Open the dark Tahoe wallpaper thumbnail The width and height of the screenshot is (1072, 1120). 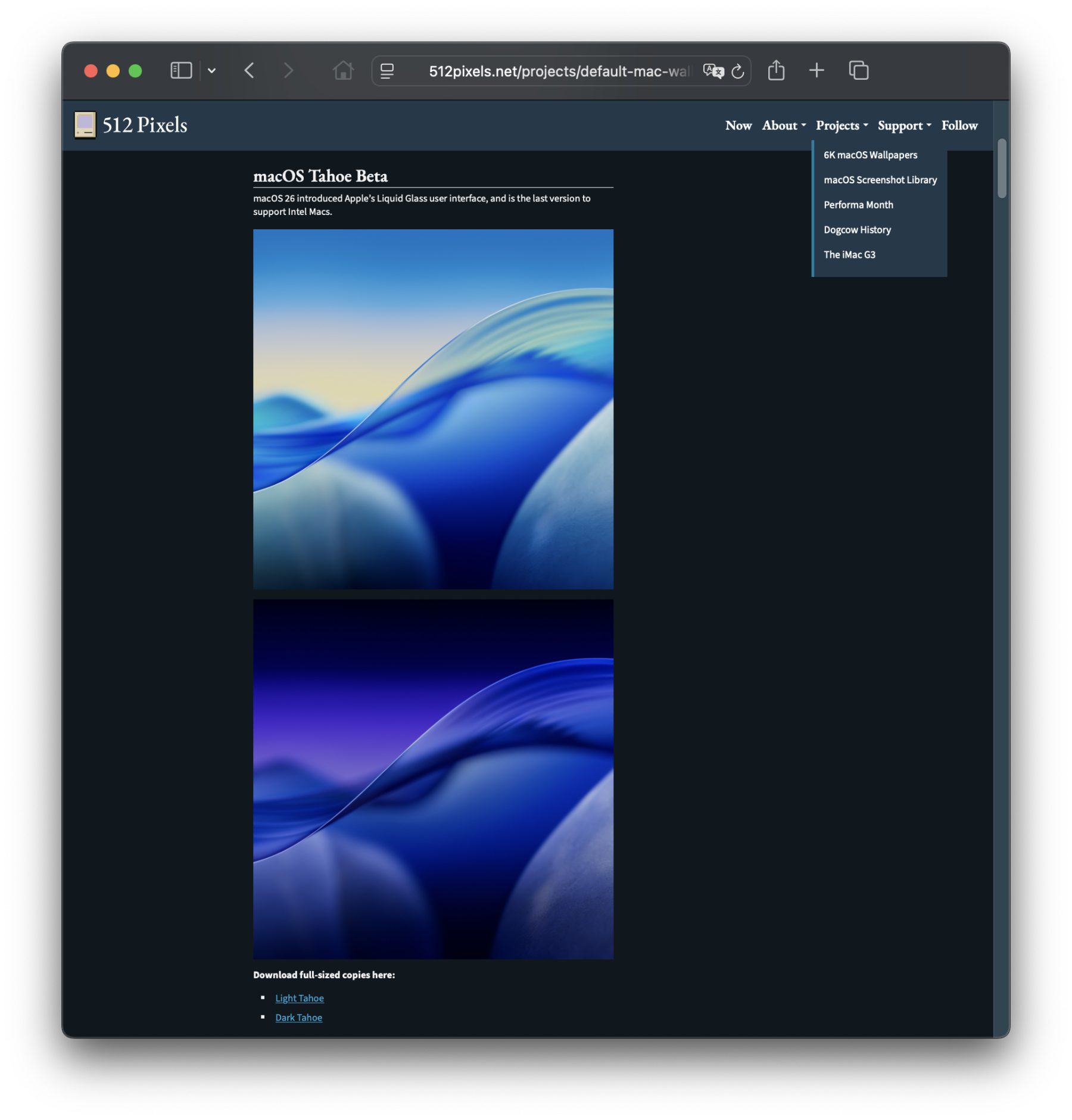(x=433, y=779)
